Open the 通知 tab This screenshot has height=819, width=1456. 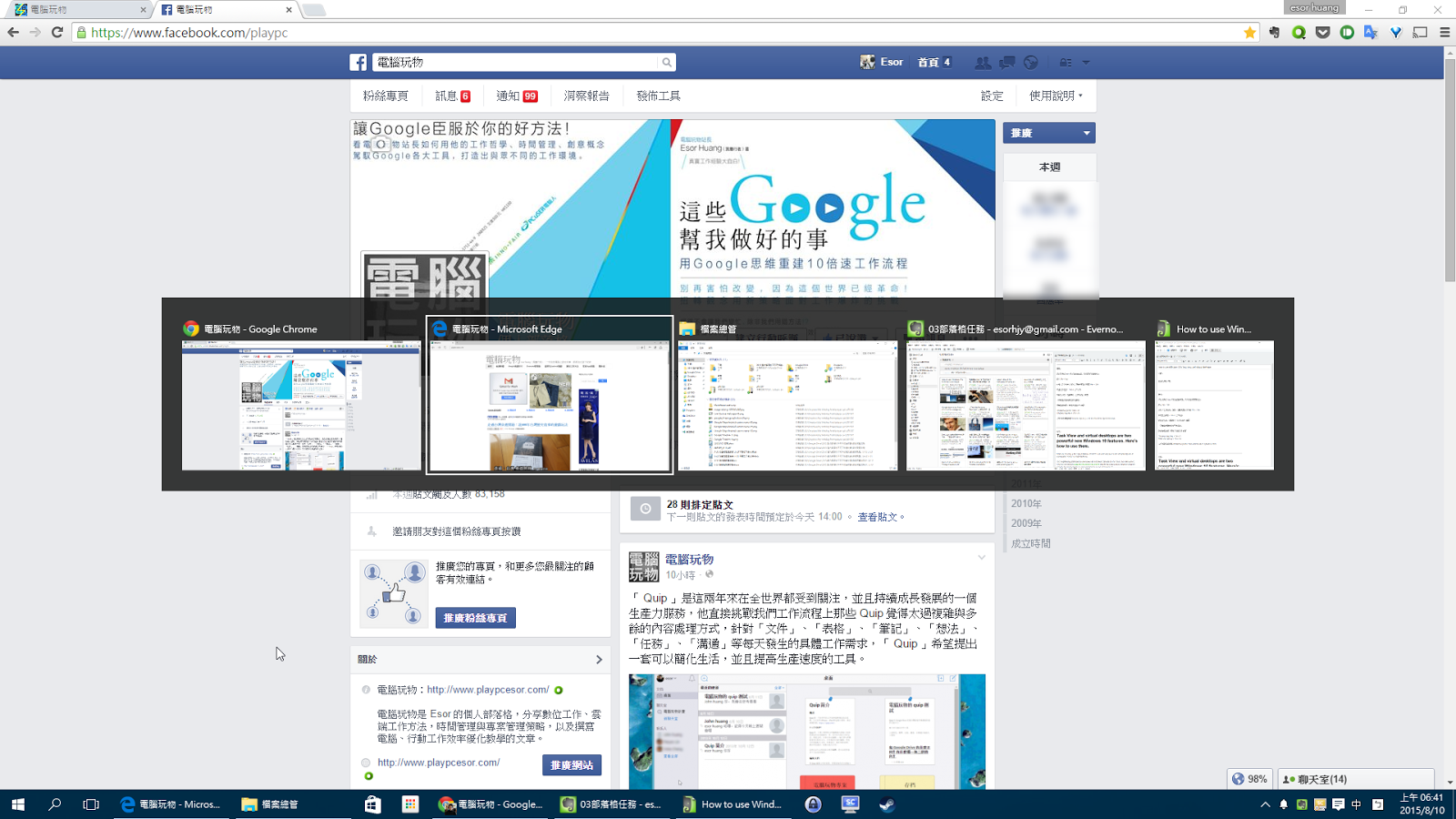pyautogui.click(x=517, y=96)
